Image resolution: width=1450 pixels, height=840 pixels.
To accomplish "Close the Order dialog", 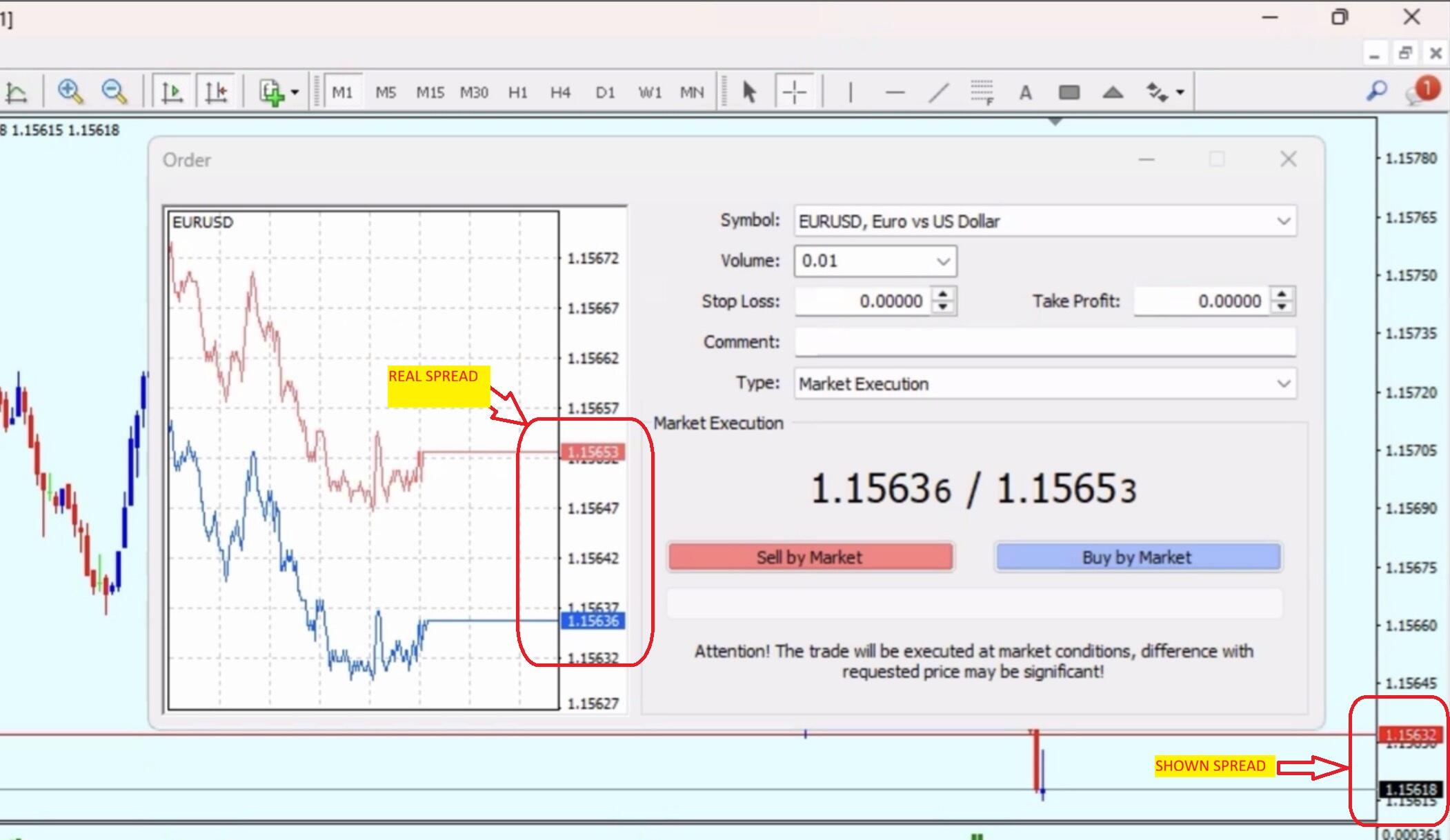I will (1288, 159).
